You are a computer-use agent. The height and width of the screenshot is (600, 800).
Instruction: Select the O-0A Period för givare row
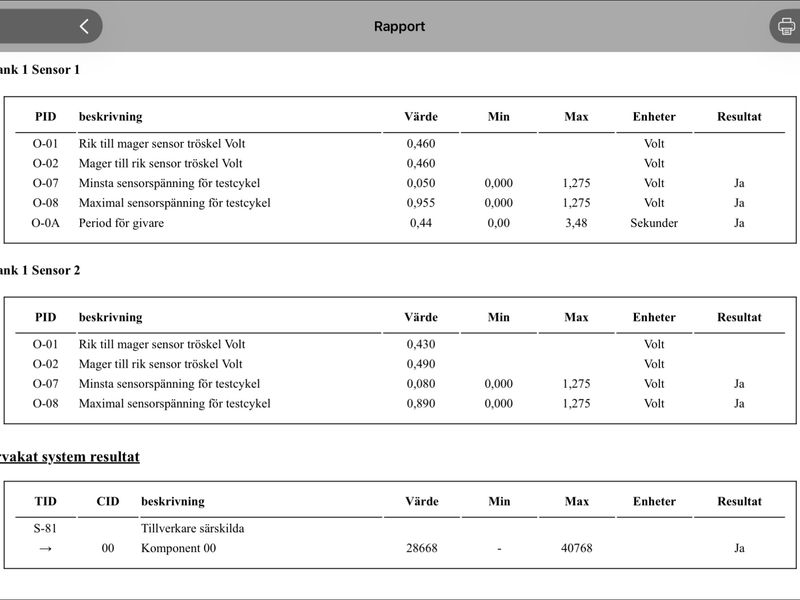point(400,223)
